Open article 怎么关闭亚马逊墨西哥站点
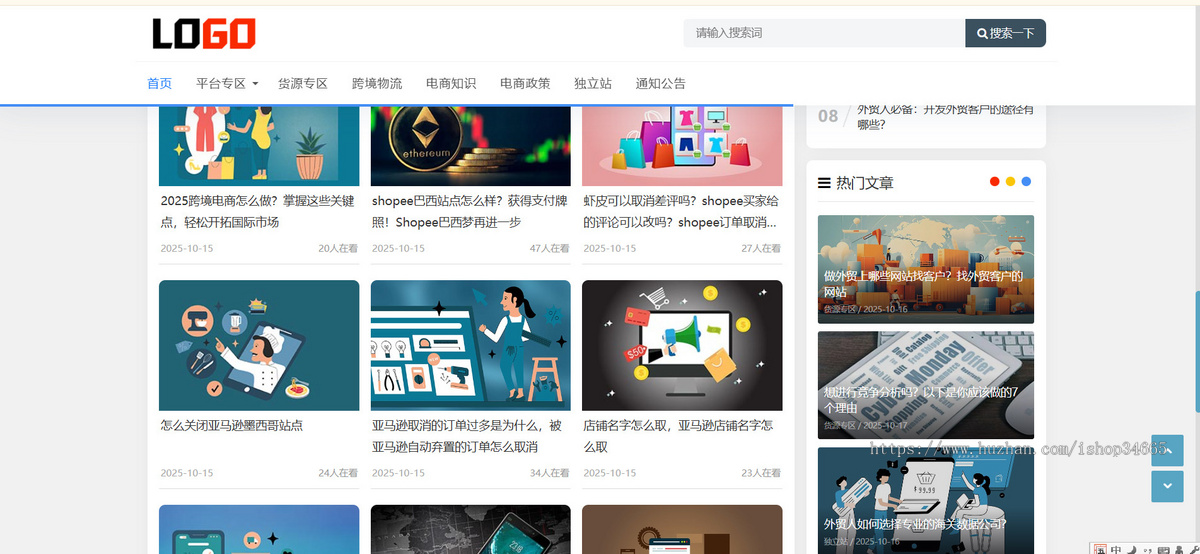 (x=231, y=425)
